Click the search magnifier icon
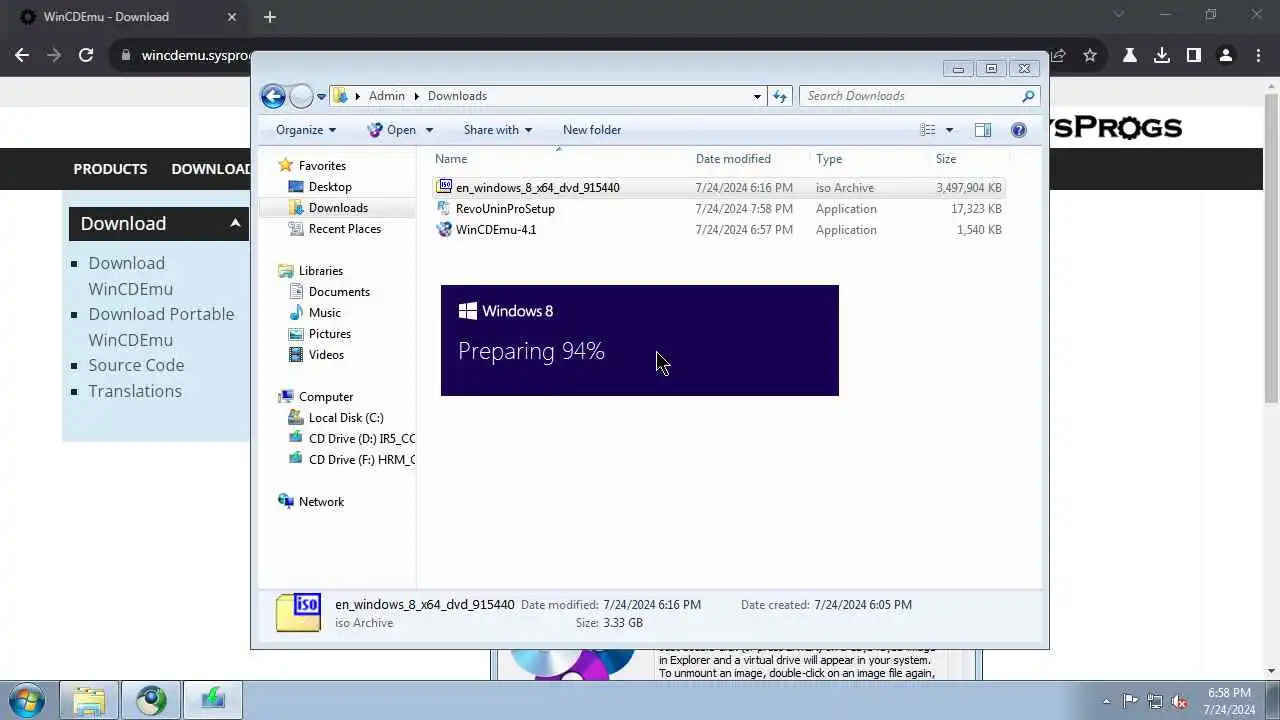 point(1028,96)
